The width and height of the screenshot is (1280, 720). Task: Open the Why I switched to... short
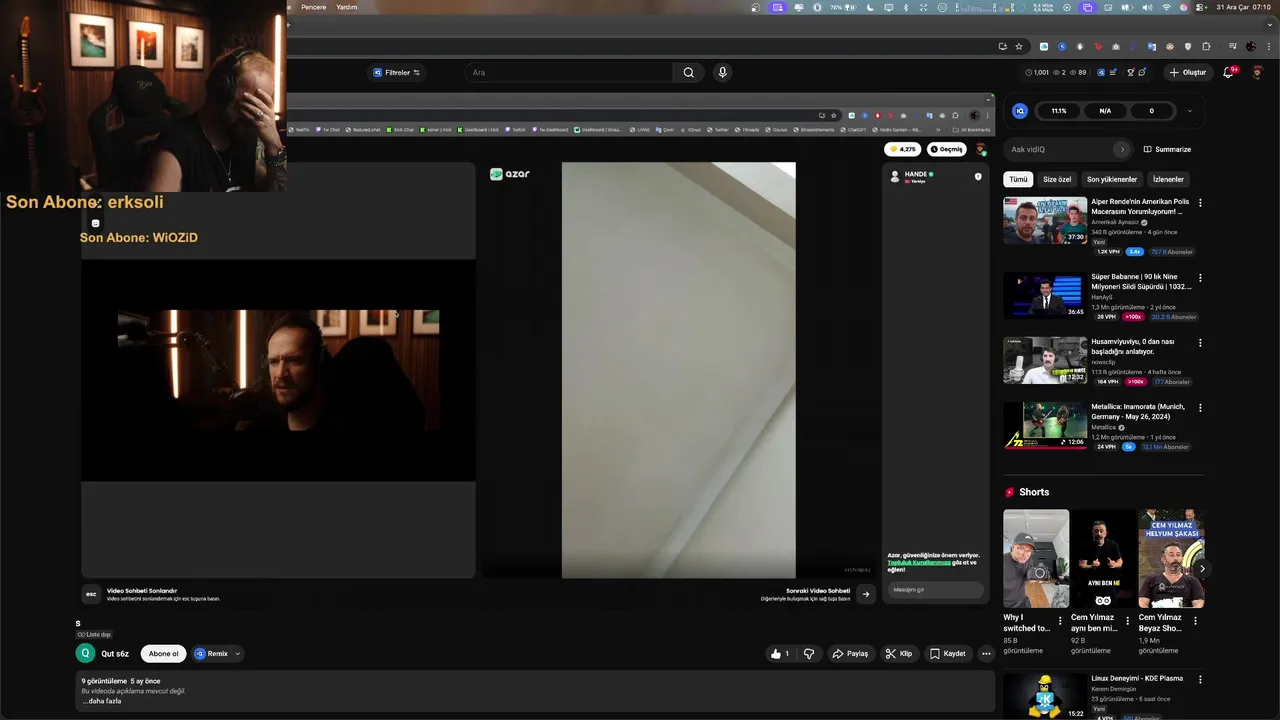[x=1036, y=558]
